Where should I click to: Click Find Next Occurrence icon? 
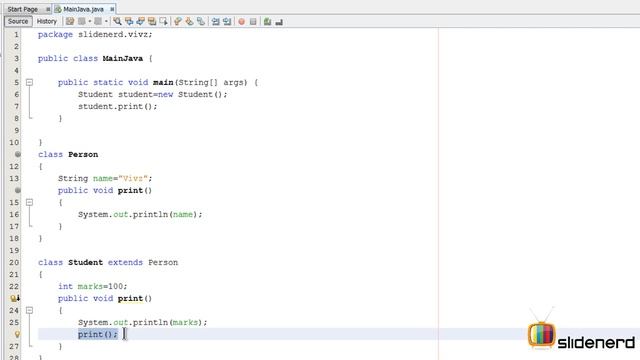pyautogui.click(x=140, y=21)
